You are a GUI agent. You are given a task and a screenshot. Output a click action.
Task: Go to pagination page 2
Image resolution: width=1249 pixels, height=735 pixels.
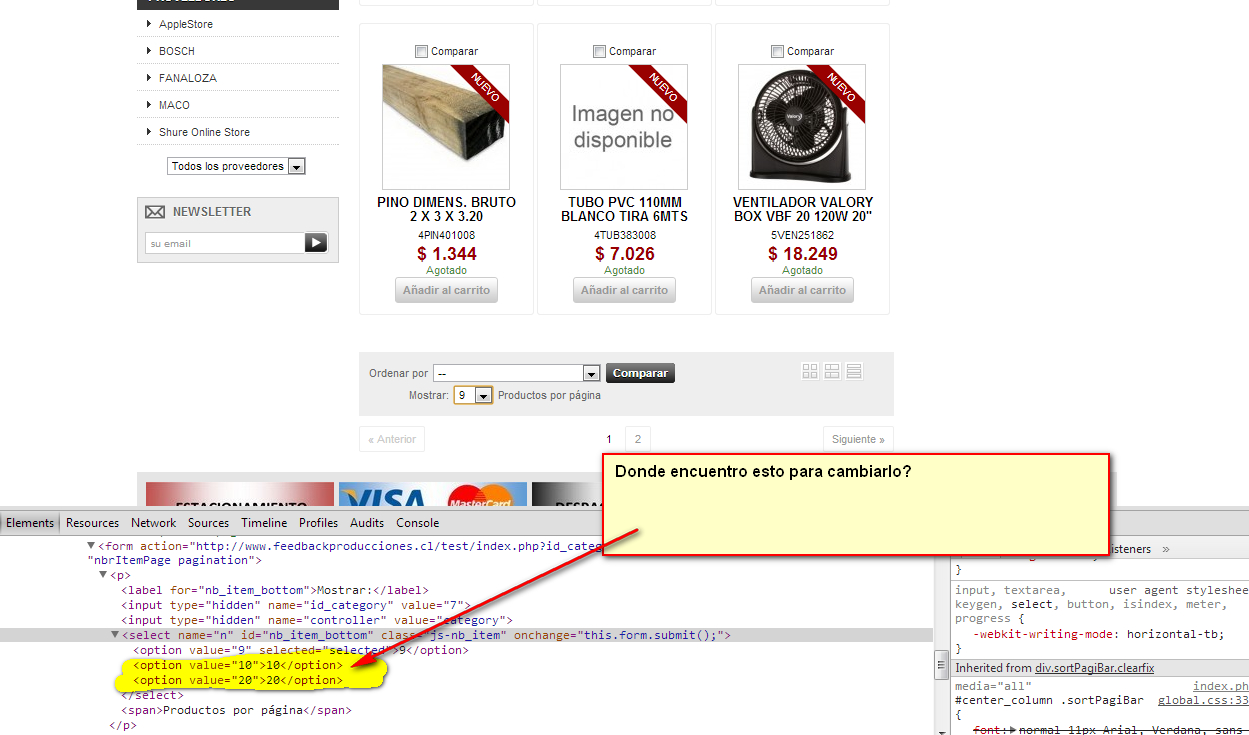tap(637, 439)
